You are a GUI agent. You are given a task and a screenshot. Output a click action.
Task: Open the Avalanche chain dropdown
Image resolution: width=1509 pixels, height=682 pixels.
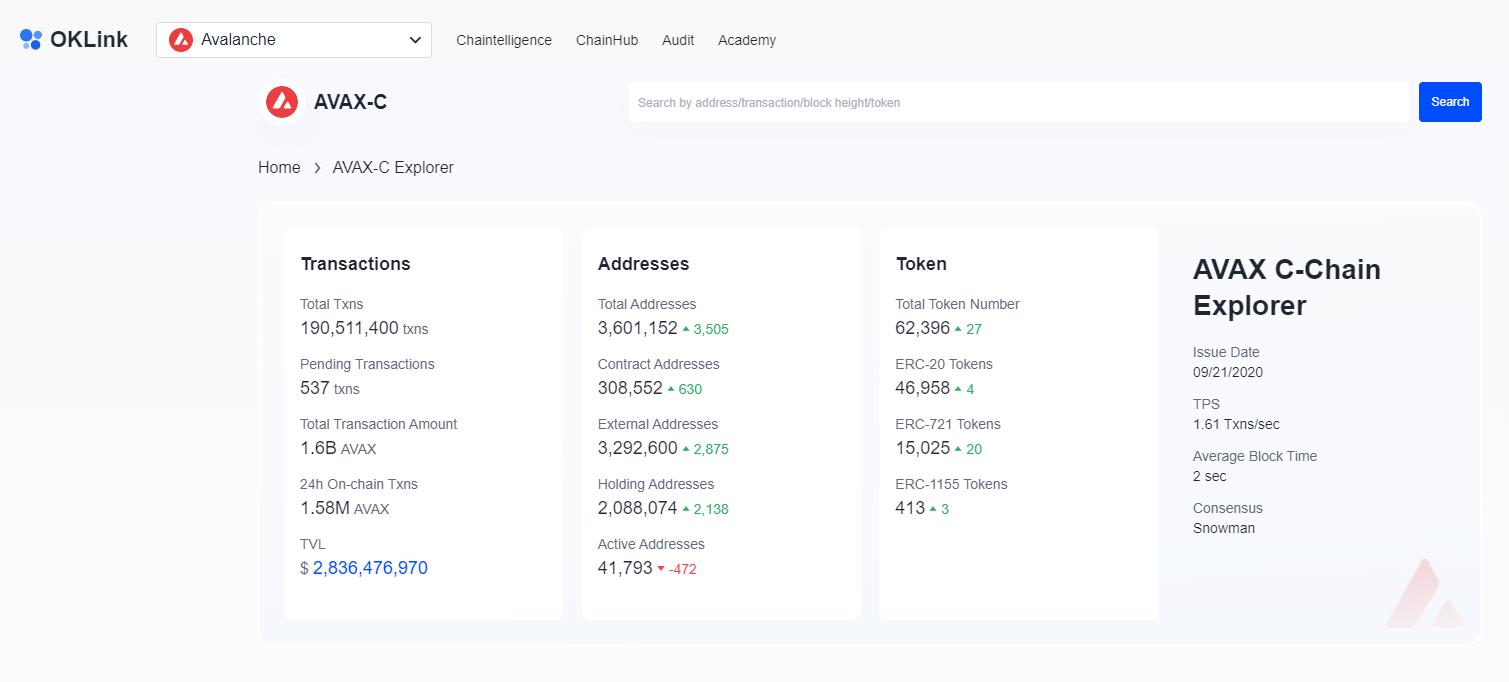293,40
